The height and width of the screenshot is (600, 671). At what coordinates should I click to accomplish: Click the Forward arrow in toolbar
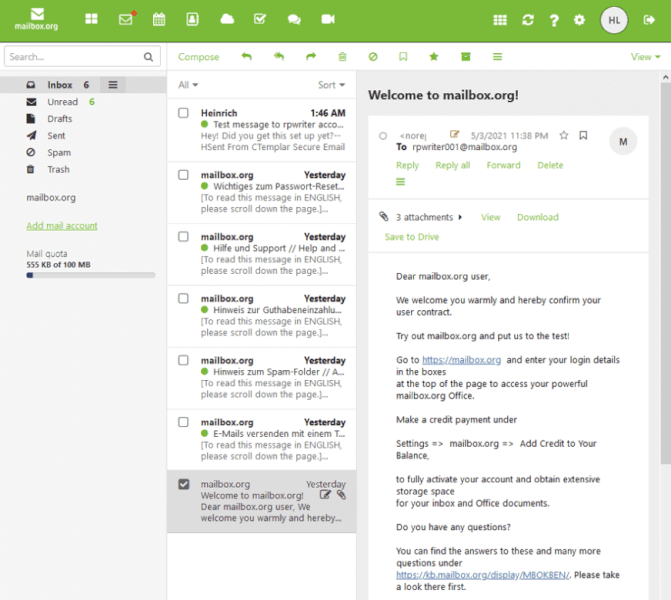[311, 56]
